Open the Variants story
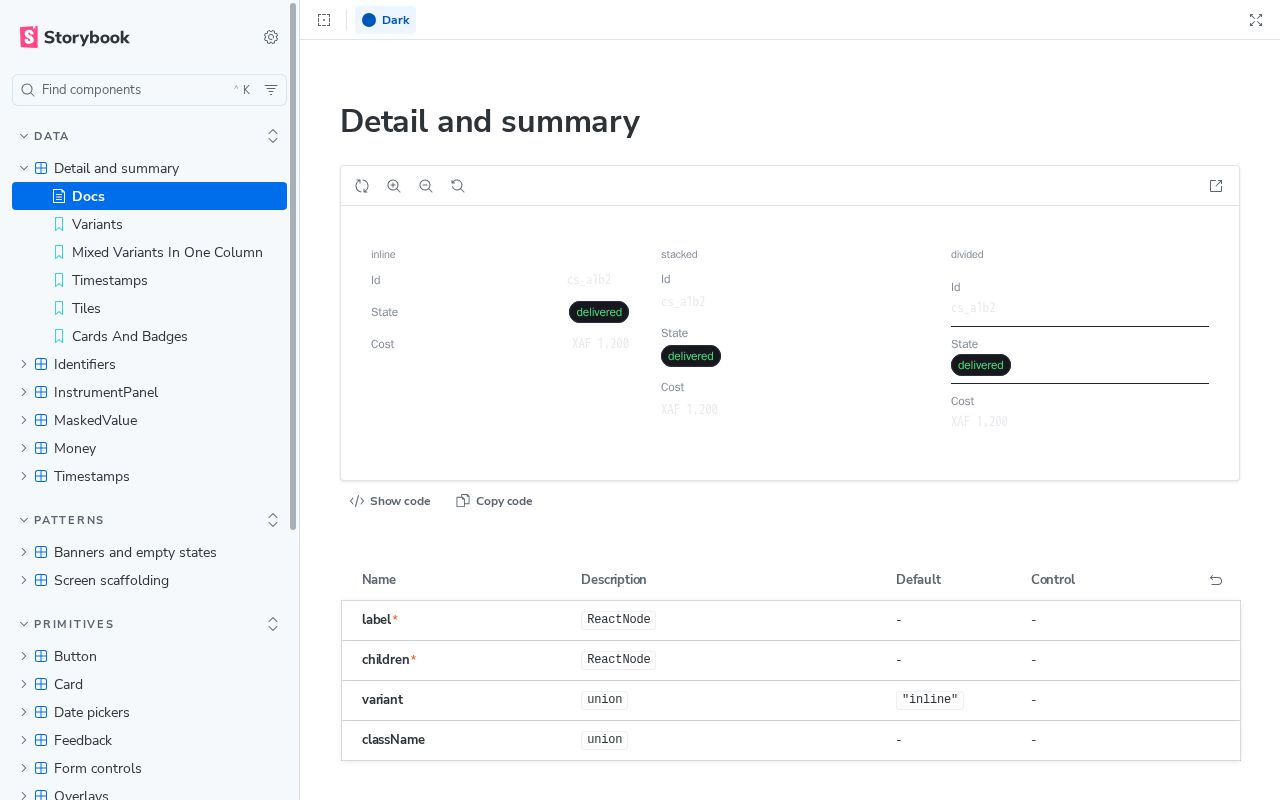Image resolution: width=1280 pixels, height=800 pixels. pos(97,224)
